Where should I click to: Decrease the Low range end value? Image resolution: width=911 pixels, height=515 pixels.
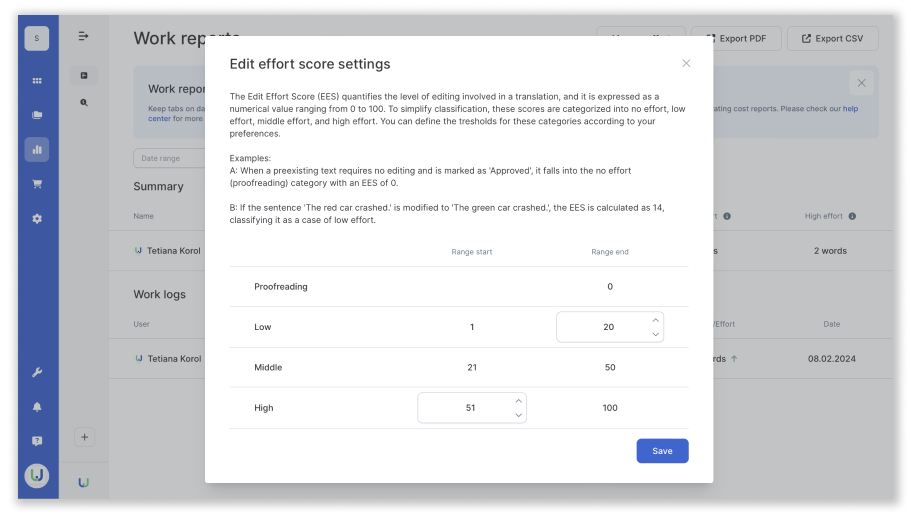point(655,334)
